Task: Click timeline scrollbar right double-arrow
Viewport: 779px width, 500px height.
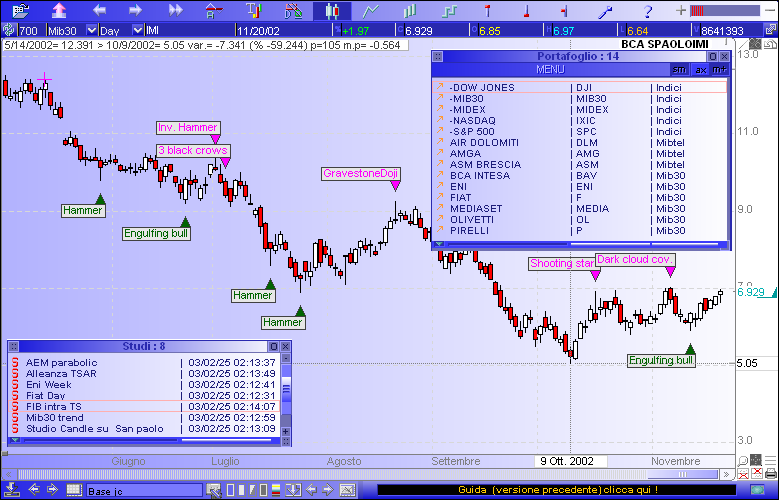Action: 726,474
